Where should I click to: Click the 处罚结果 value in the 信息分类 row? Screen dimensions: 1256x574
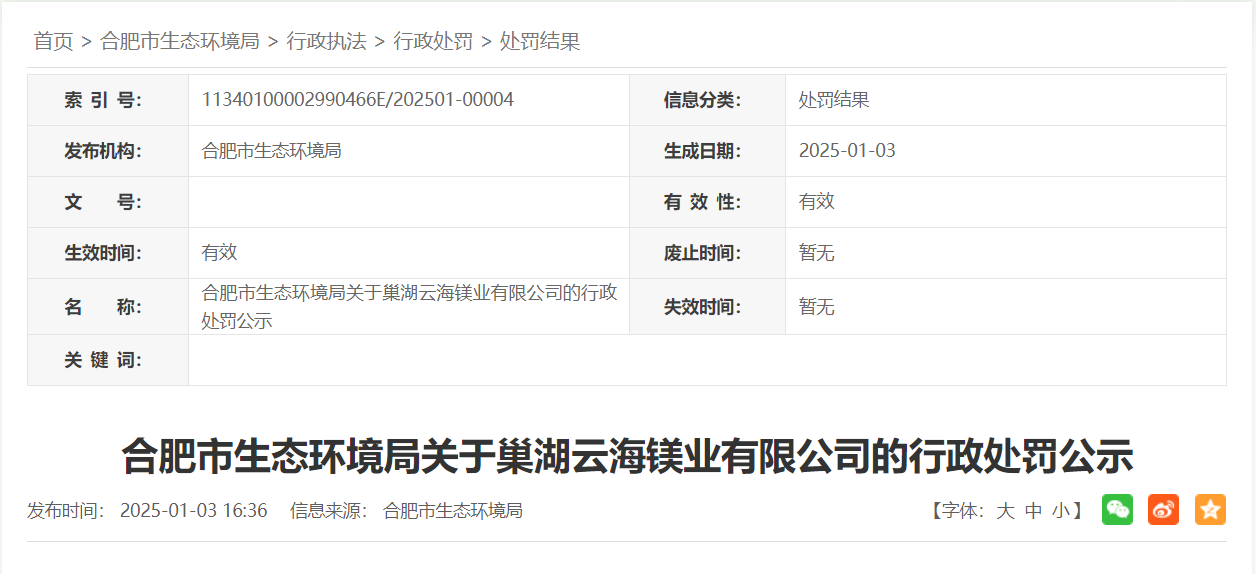pyautogui.click(x=834, y=100)
